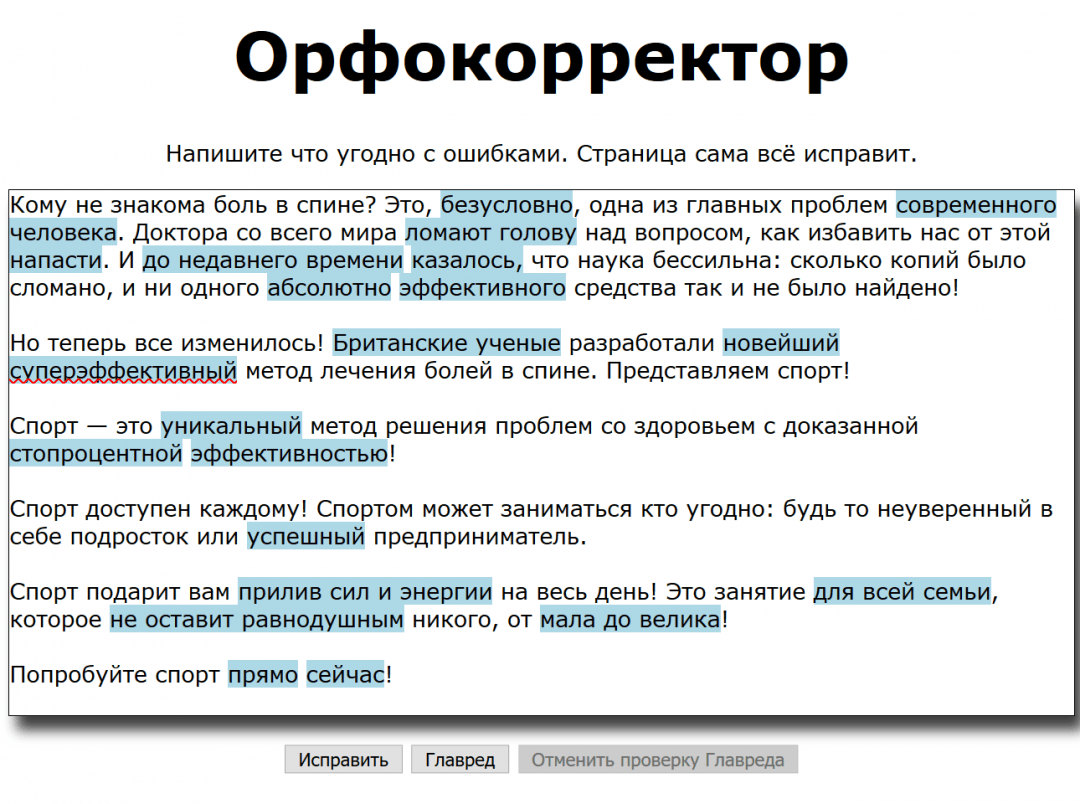This screenshot has width=1080, height=804.
Task: Click the highlighted word уникальный
Action: pyautogui.click(x=231, y=427)
